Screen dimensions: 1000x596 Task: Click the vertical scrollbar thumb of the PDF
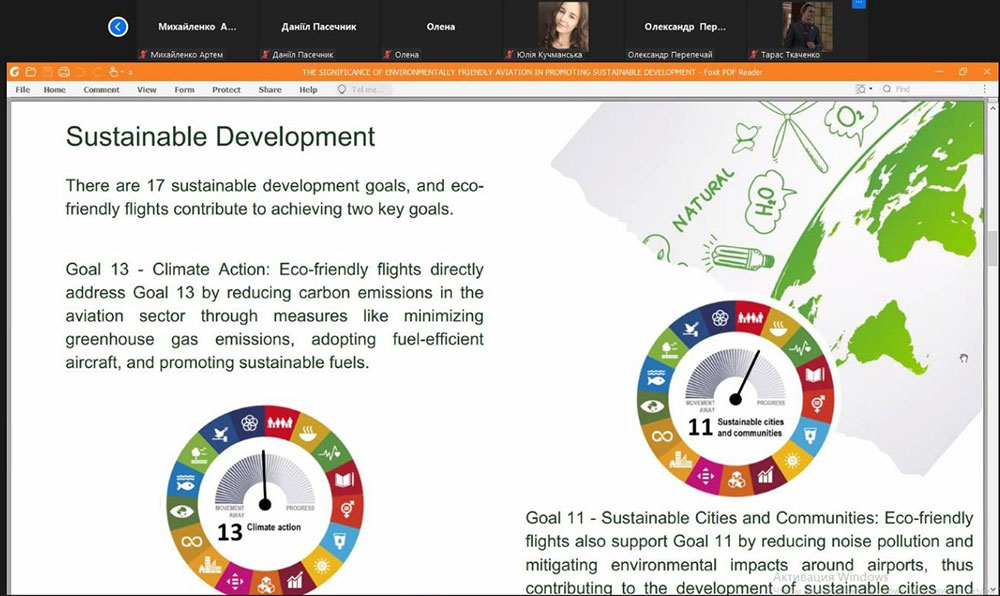992,248
